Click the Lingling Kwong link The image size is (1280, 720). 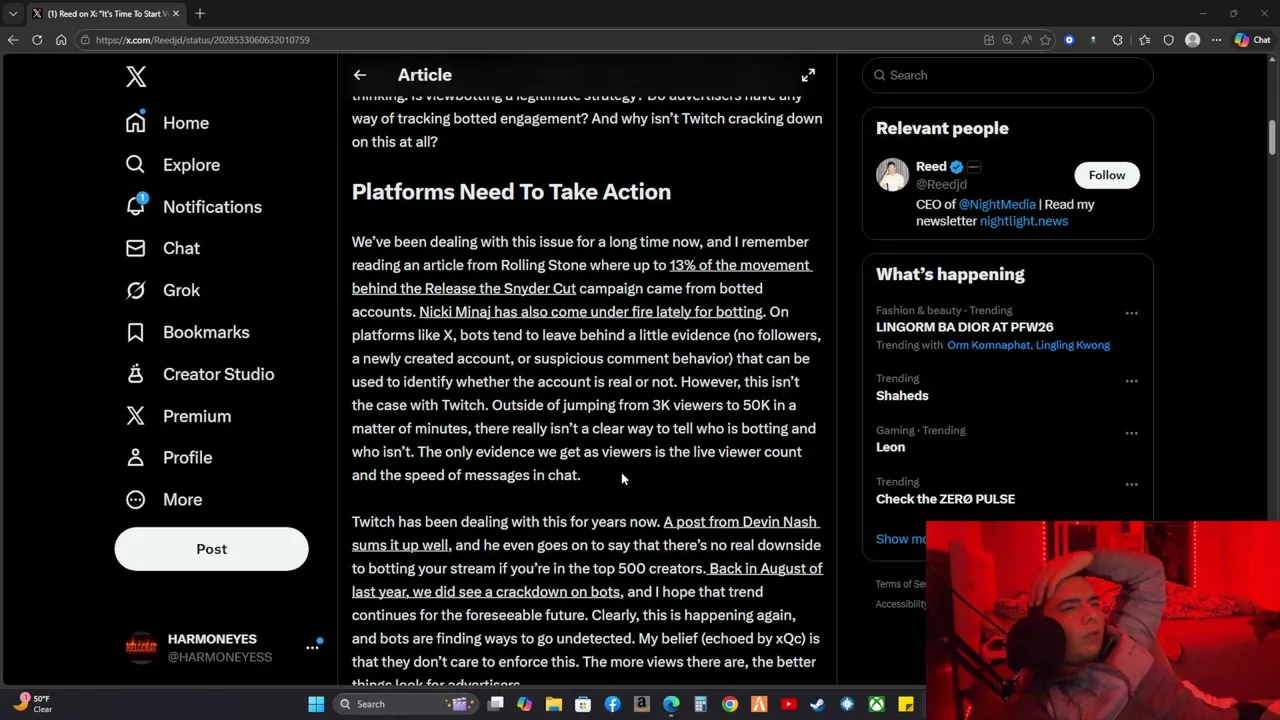click(x=1072, y=345)
